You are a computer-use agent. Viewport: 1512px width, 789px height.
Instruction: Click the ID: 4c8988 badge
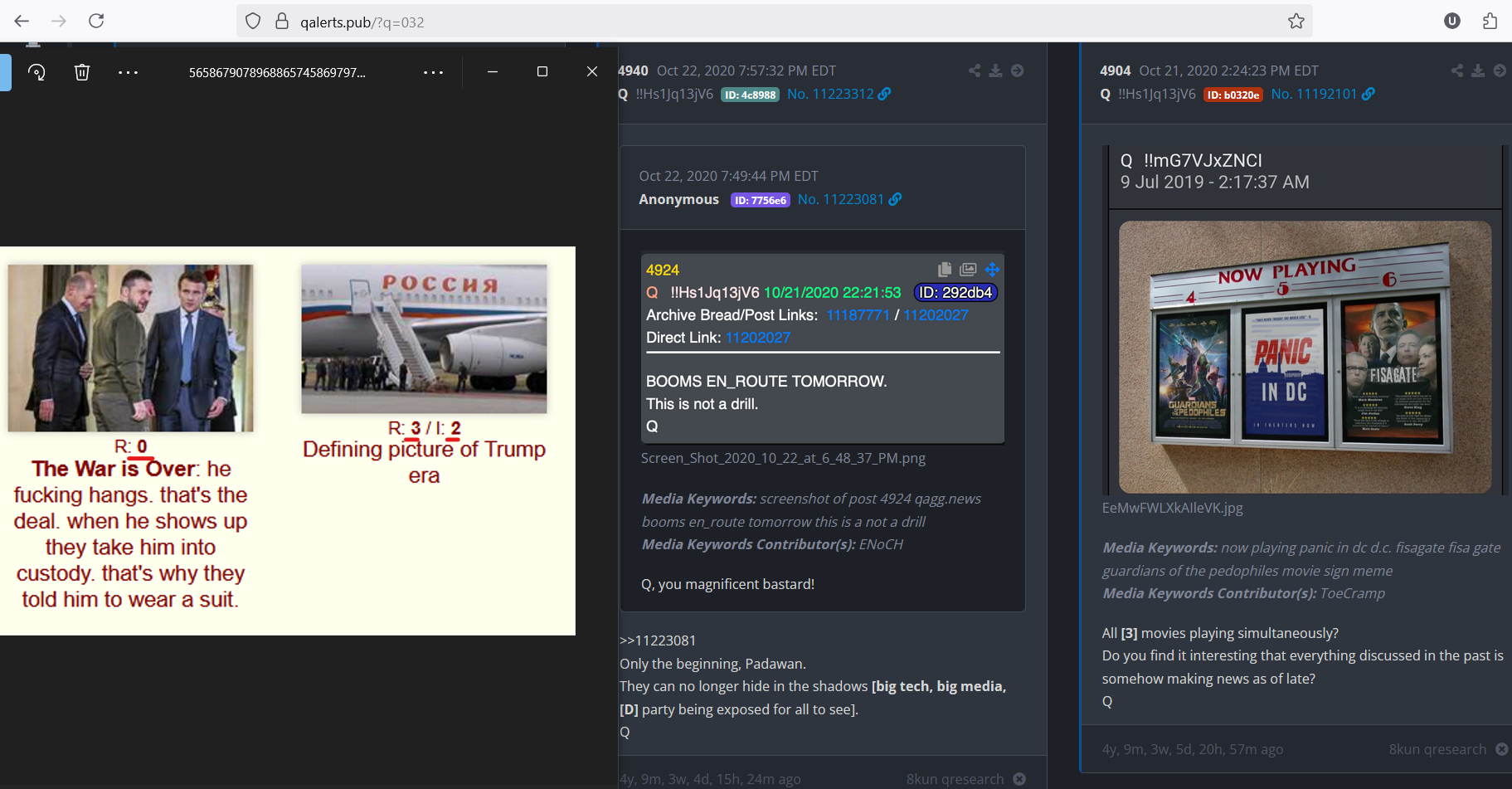[x=750, y=95]
